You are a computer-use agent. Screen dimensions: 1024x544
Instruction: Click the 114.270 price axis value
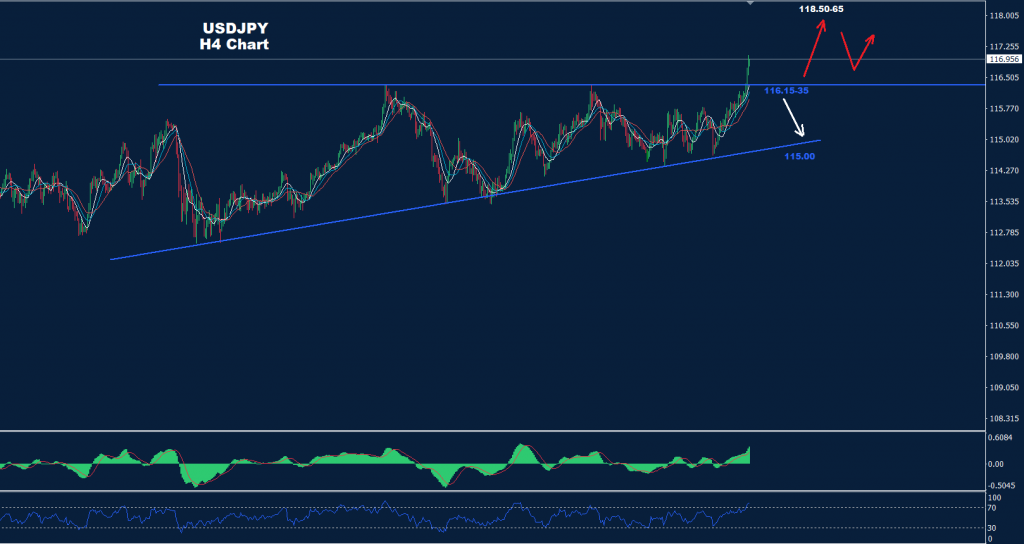click(x=1004, y=171)
